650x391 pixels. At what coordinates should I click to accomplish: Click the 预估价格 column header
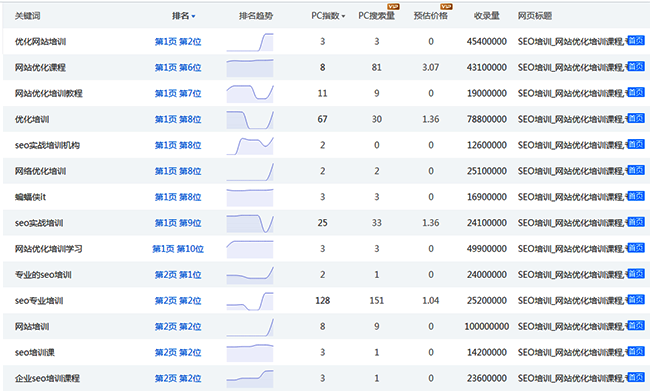coord(430,16)
